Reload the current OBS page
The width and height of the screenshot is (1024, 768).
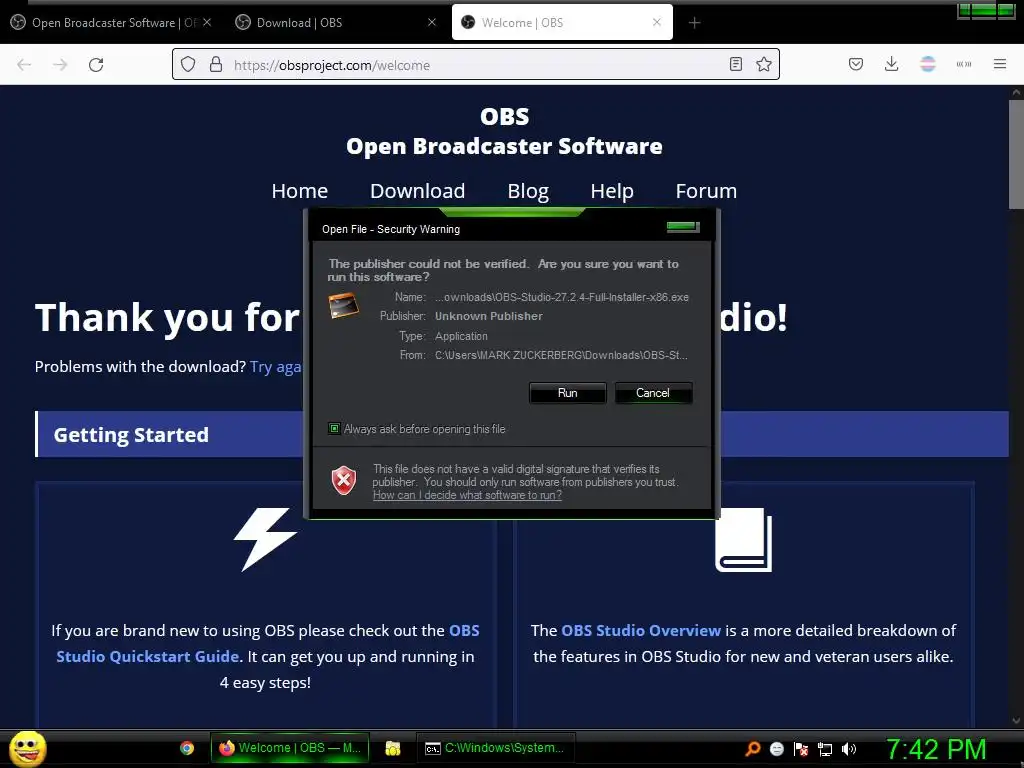click(x=96, y=65)
